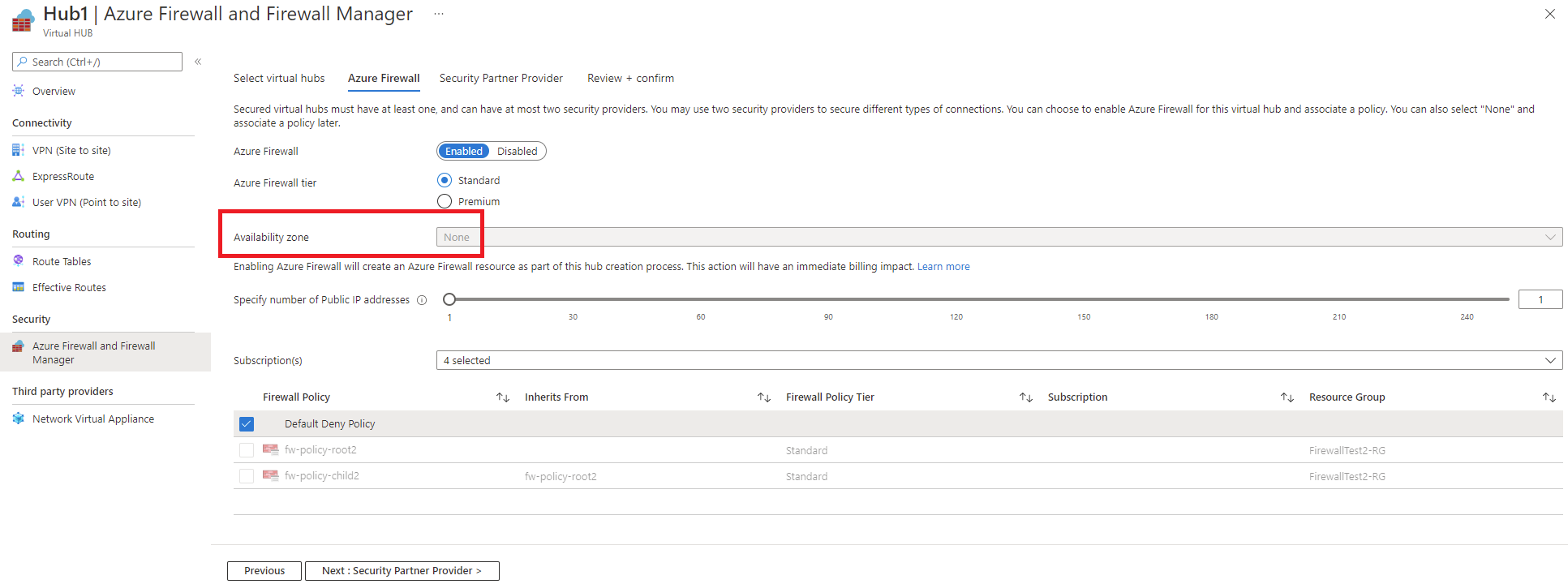Open the VPN (Site to site) icon
Viewport: 1568px width, 584px height.
pos(19,150)
